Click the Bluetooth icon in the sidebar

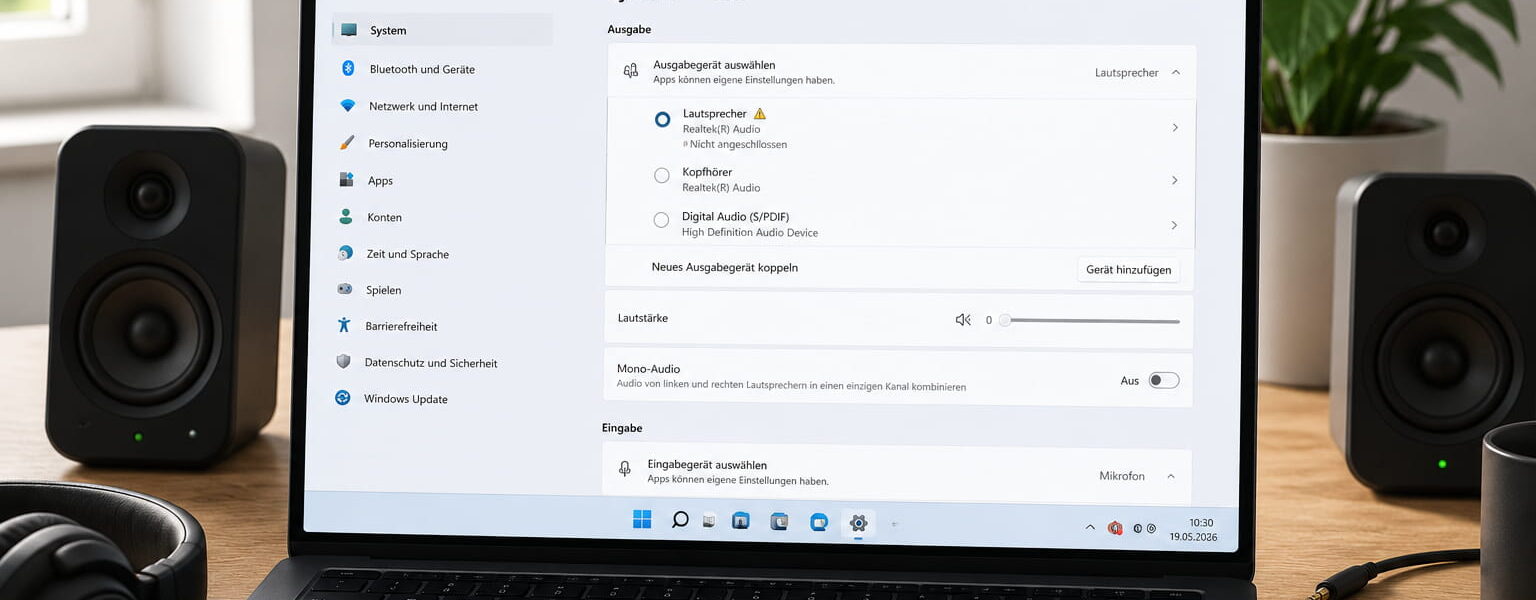coord(348,68)
